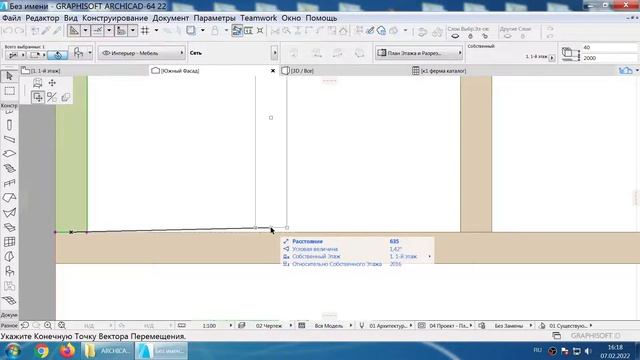Click the Windows Start button
Viewport: 640px width, 360px height.
(x=13, y=351)
